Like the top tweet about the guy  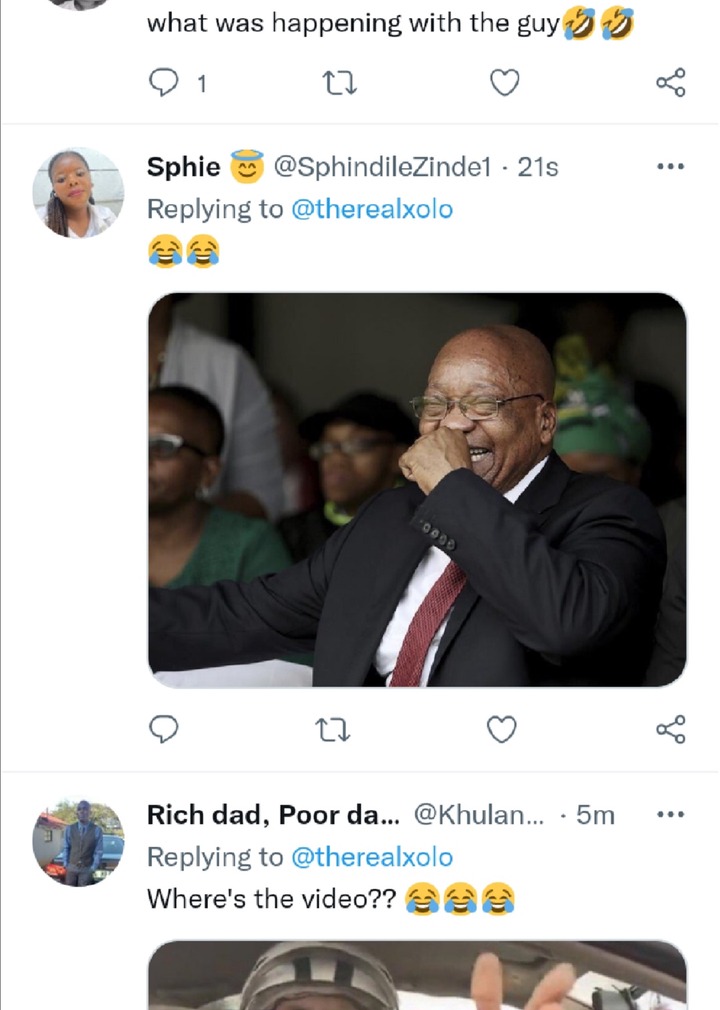[503, 83]
